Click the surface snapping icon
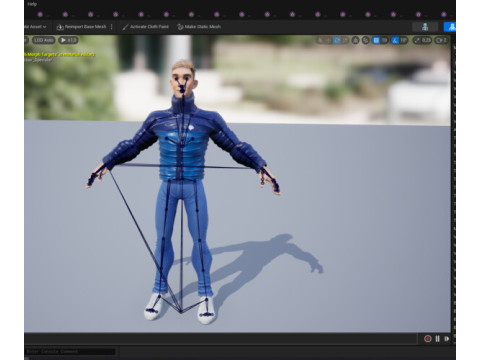The width and height of the screenshot is (480, 360). pyautogui.click(x=366, y=40)
